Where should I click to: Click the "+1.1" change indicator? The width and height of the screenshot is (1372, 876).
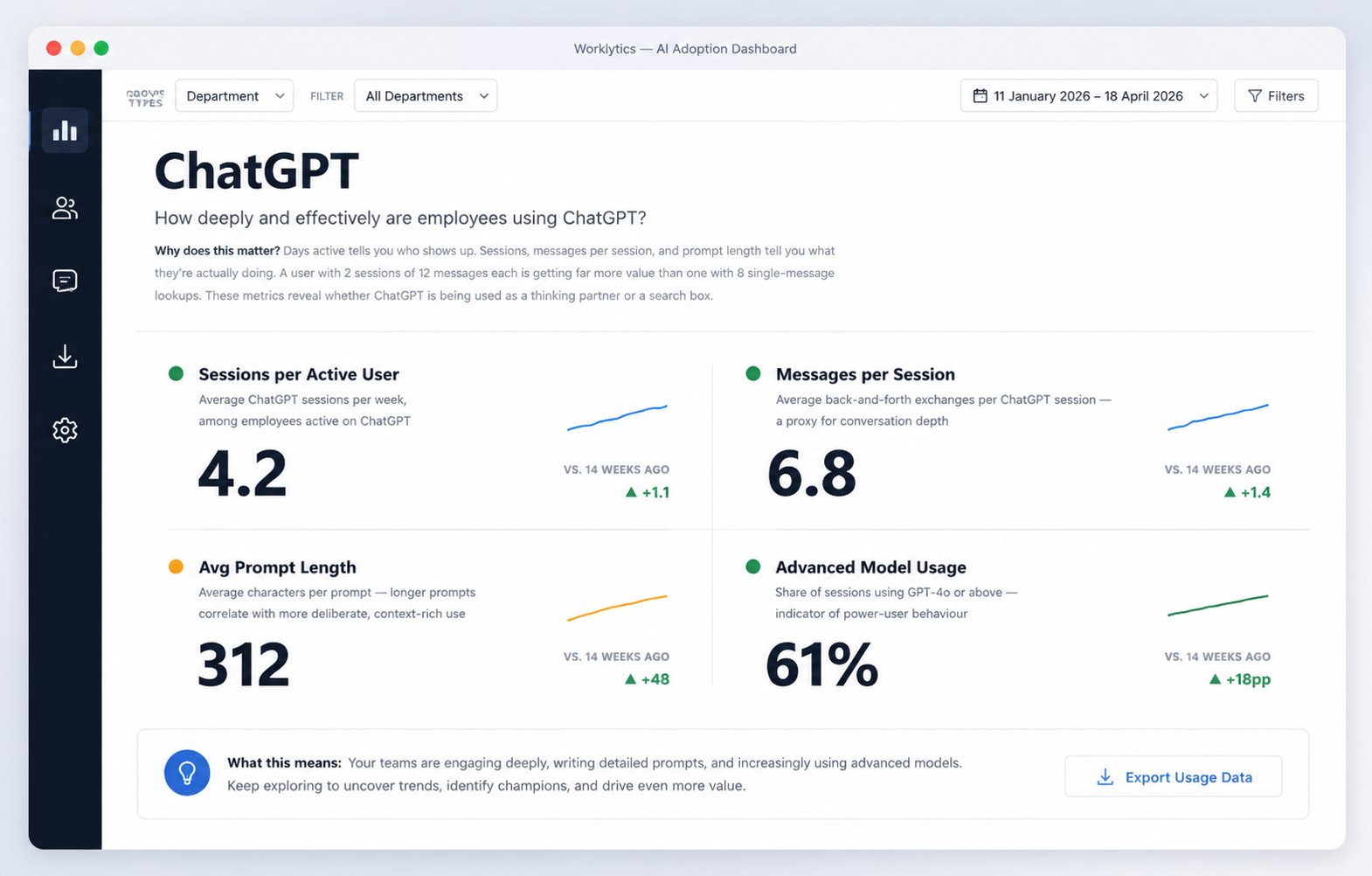[648, 492]
